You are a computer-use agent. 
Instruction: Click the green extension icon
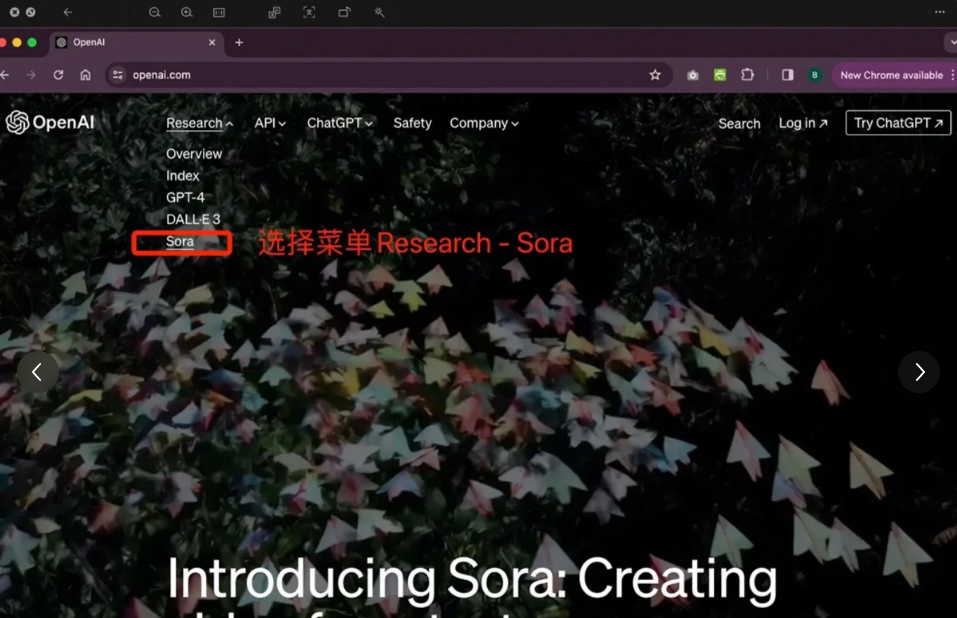(720, 74)
